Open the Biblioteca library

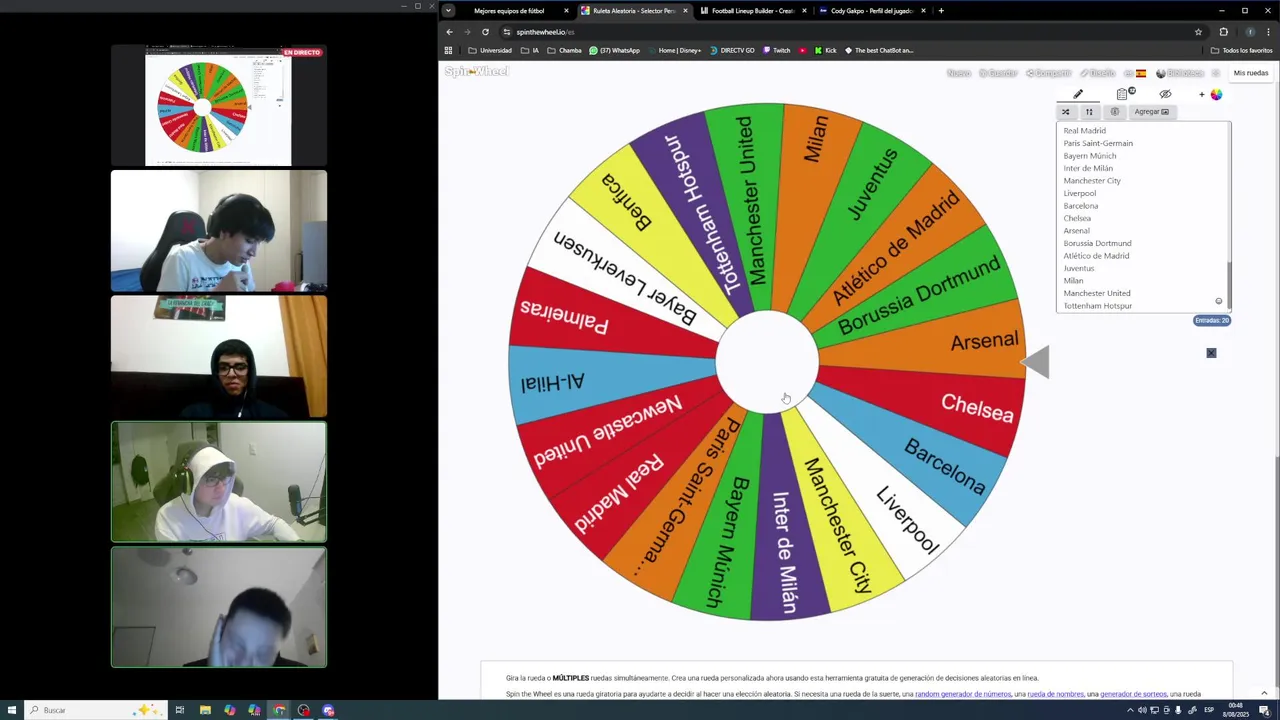pos(1180,73)
